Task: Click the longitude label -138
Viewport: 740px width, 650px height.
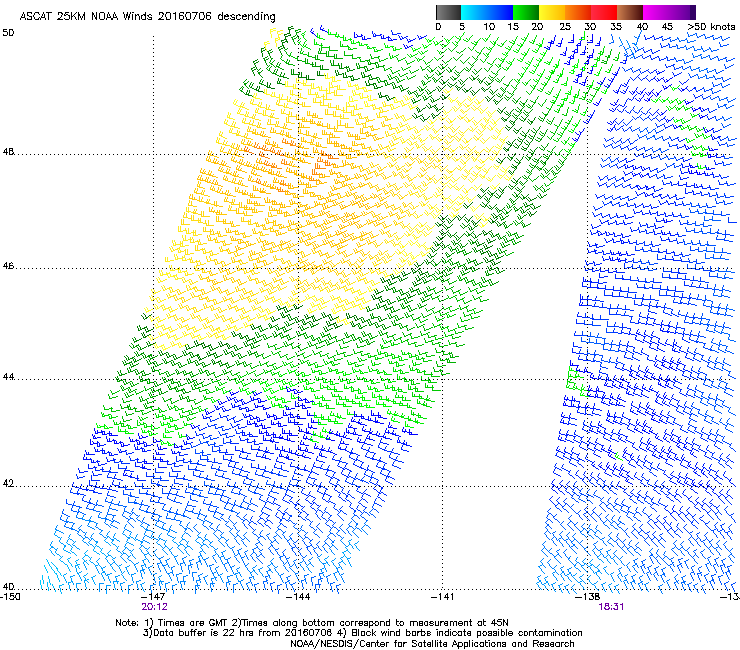Action: tap(588, 597)
